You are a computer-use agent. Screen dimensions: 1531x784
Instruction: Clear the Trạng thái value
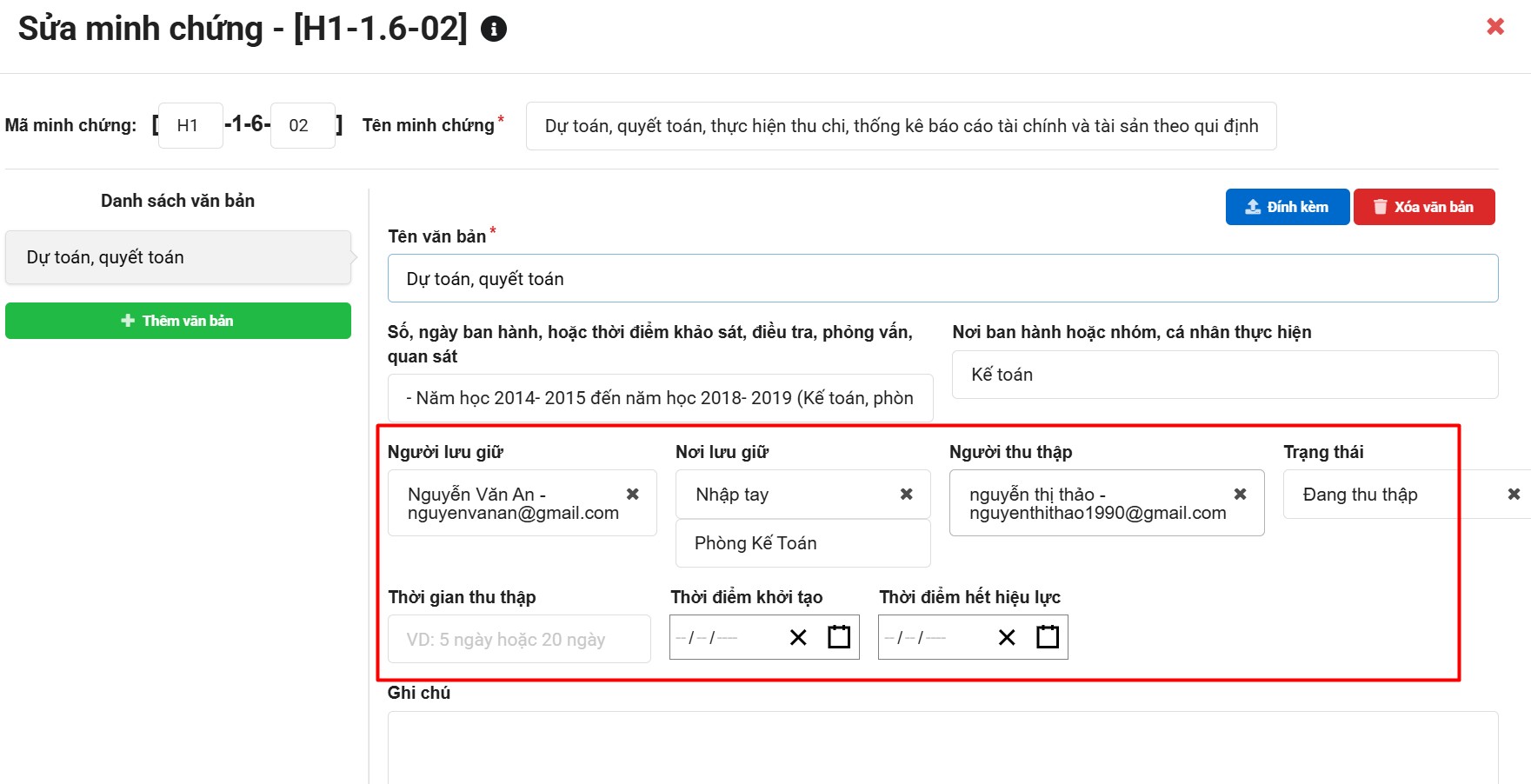(1513, 494)
